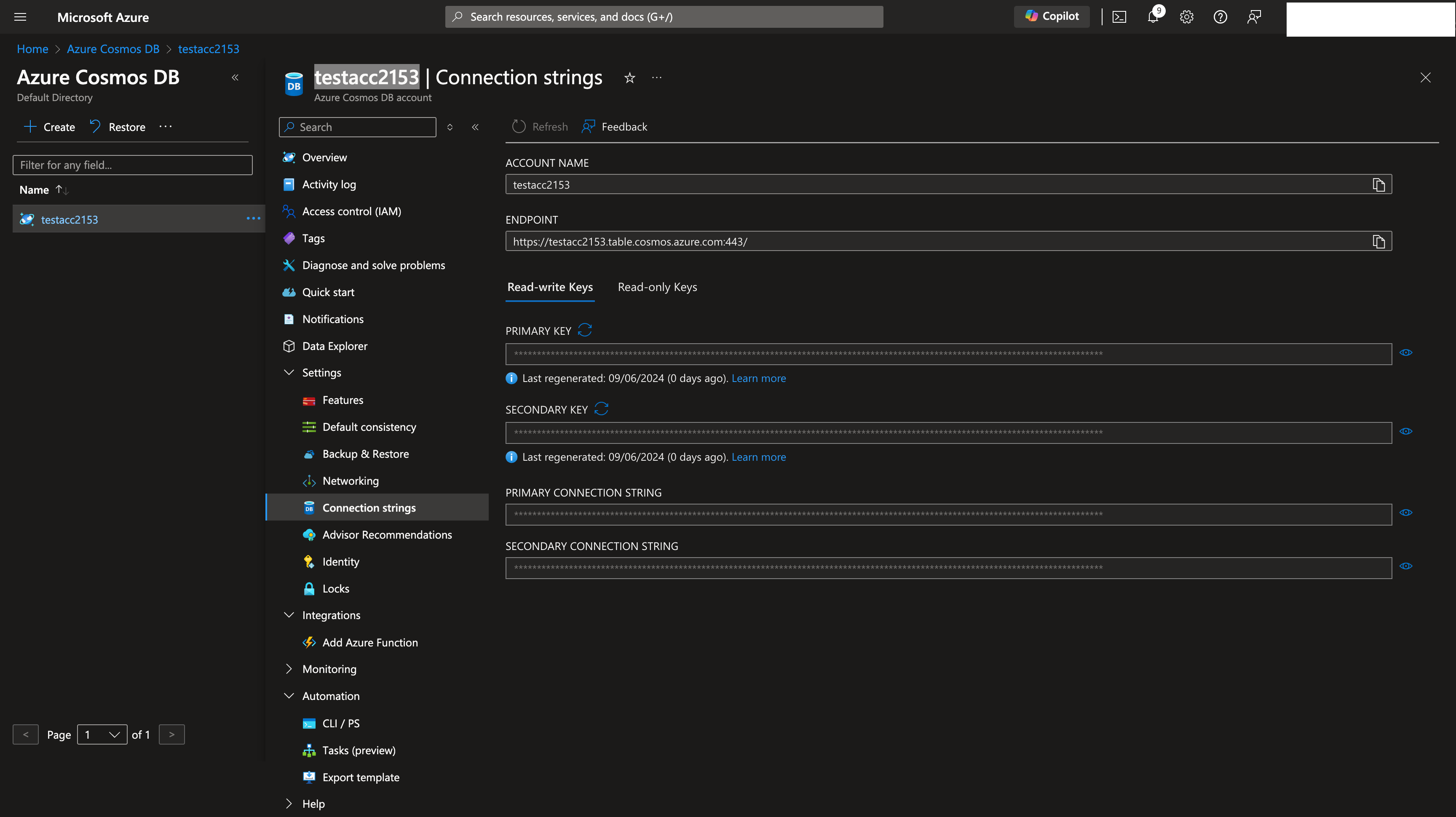Select Backup & Restore in the menu
This screenshot has height=817, width=1456.
(366, 453)
